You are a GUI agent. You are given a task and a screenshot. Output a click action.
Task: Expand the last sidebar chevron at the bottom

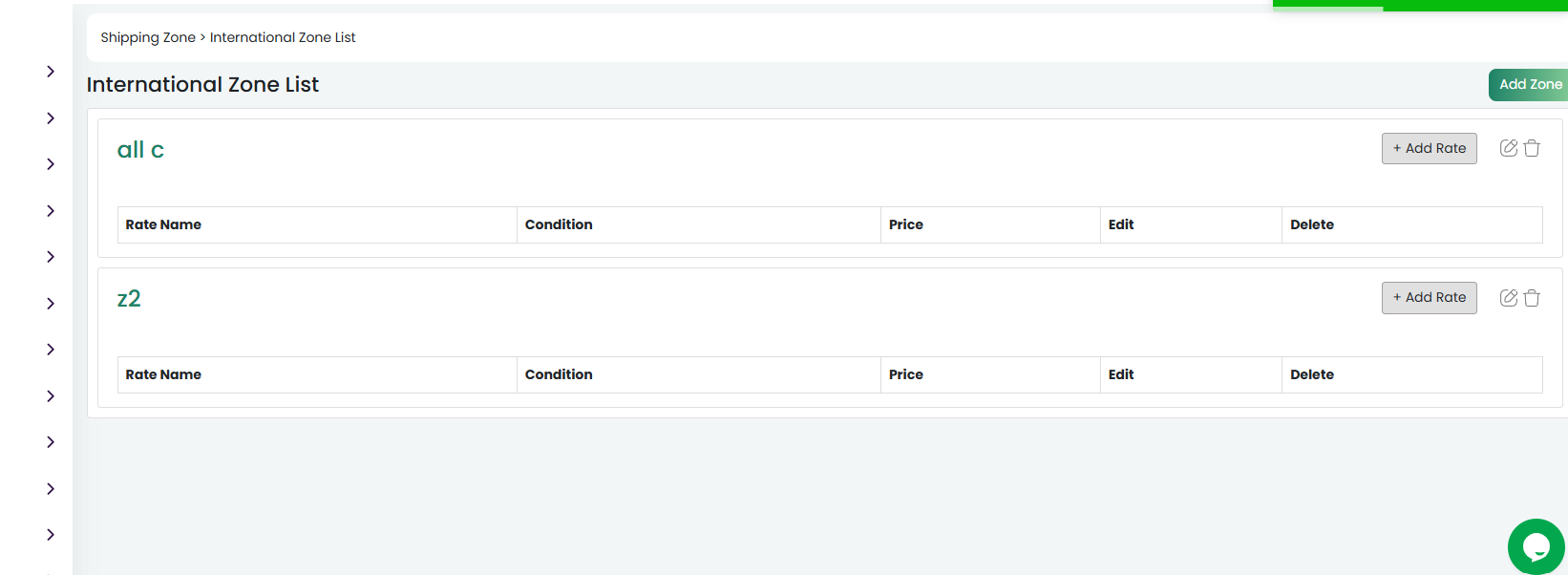click(51, 535)
